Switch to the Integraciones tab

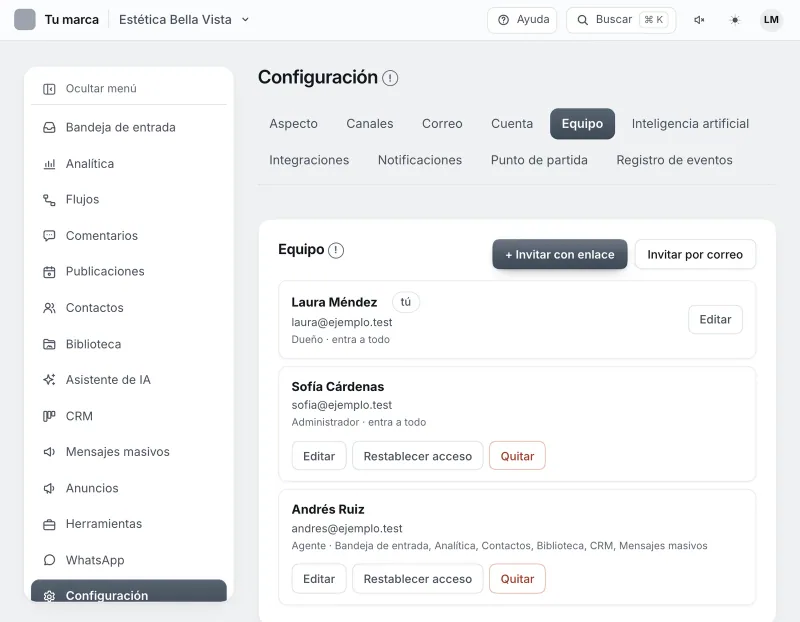(x=309, y=160)
